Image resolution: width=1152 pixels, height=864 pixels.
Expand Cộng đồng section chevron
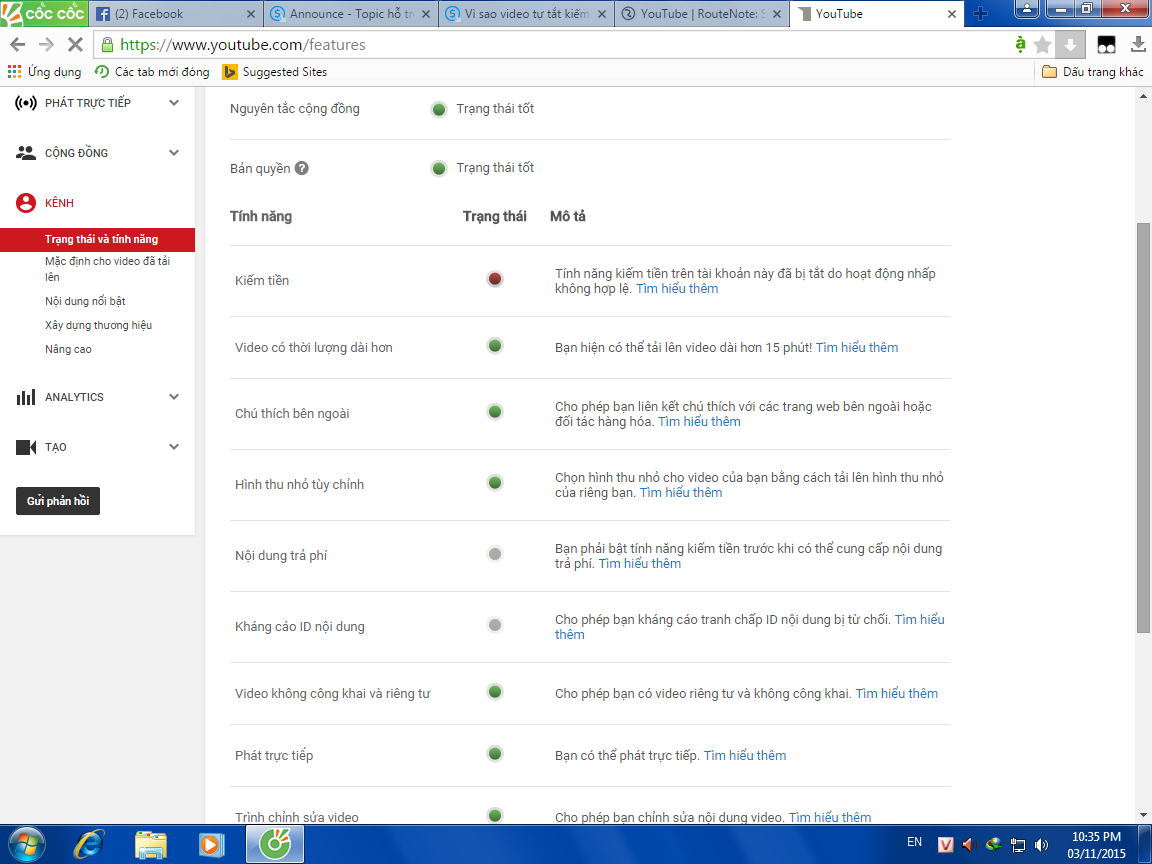point(174,153)
